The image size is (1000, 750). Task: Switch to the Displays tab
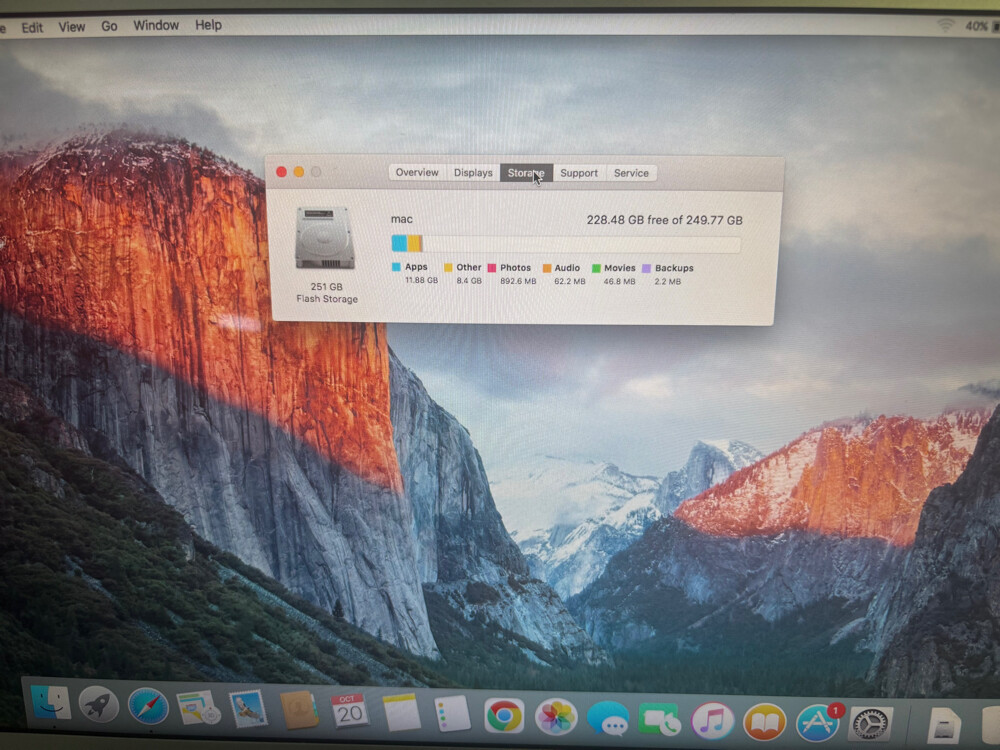(473, 173)
